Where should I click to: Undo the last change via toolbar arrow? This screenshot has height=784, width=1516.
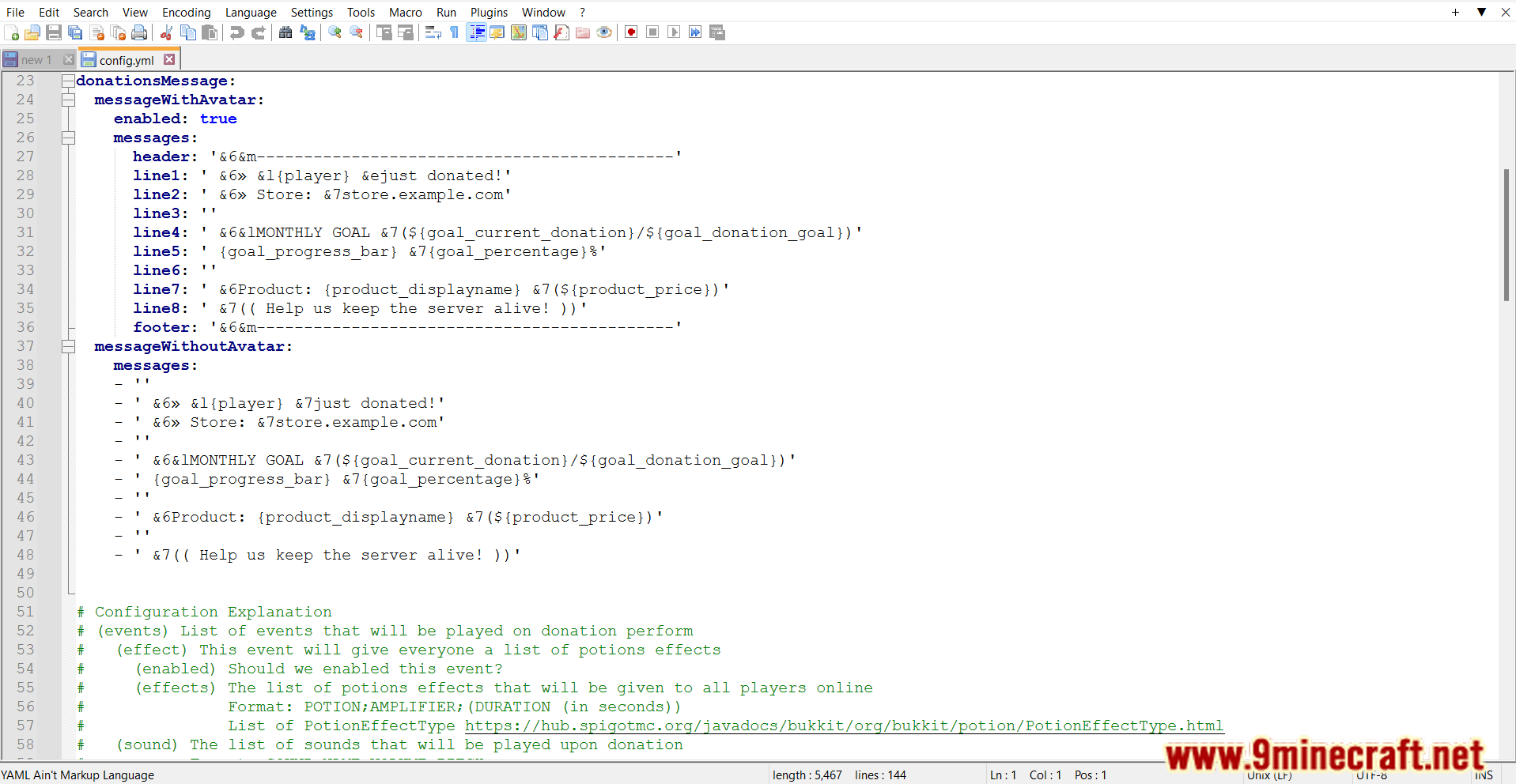coord(236,32)
